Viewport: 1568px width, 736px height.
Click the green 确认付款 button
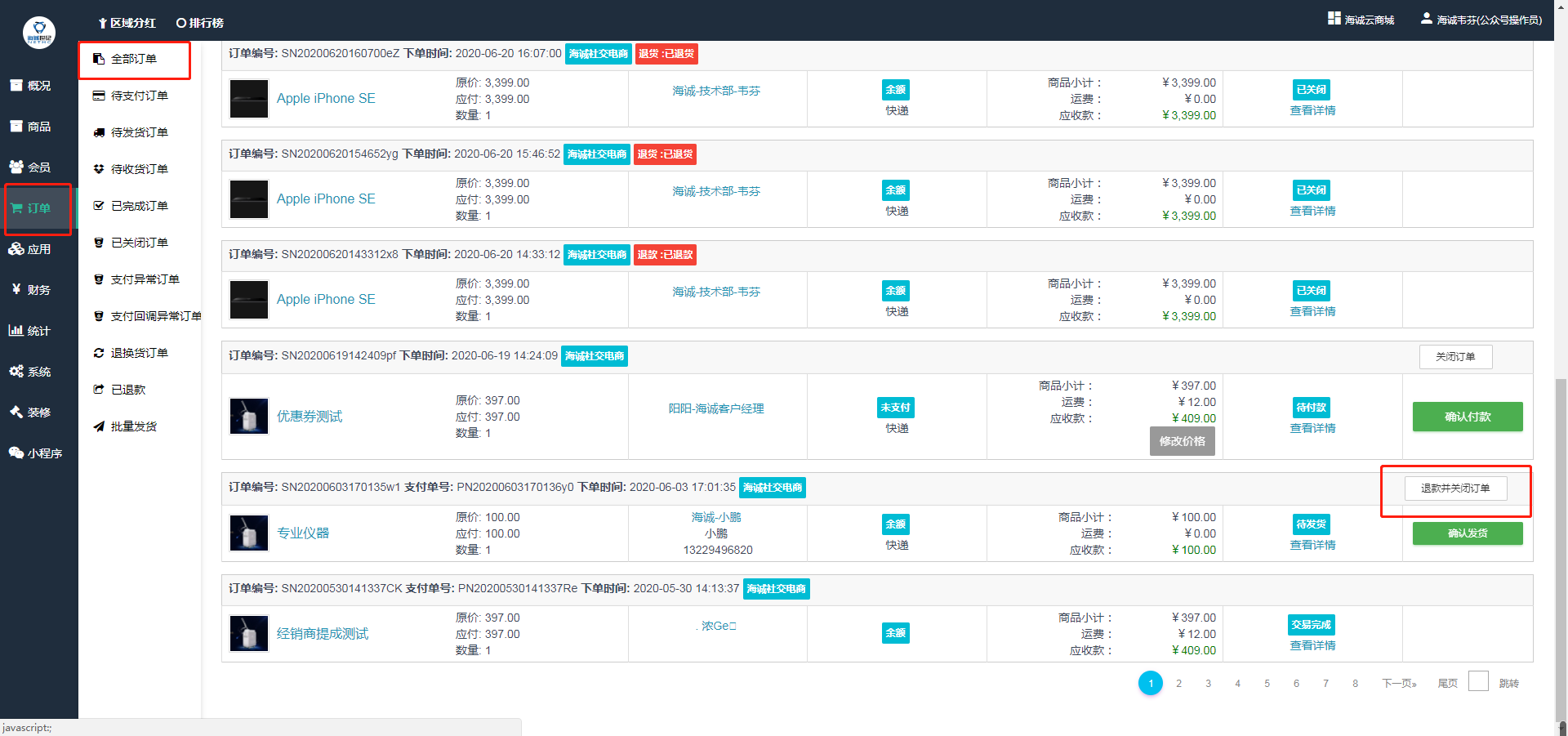click(x=1468, y=417)
